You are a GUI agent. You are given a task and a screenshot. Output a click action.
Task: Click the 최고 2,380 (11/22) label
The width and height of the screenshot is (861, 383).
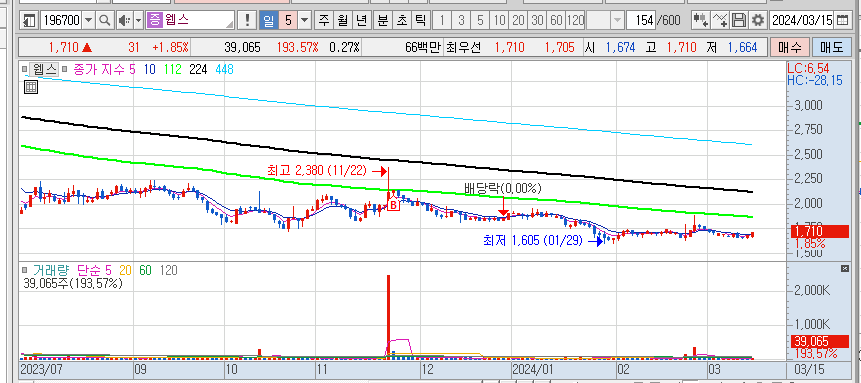pos(317,171)
